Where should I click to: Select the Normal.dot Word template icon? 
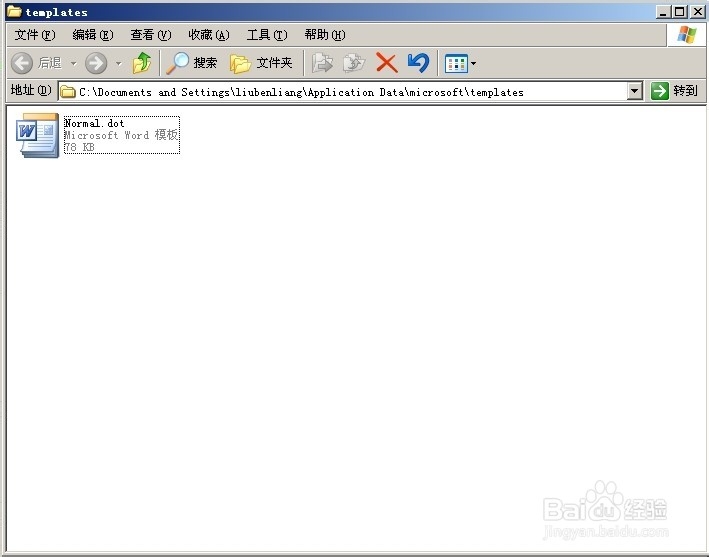[x=38, y=135]
